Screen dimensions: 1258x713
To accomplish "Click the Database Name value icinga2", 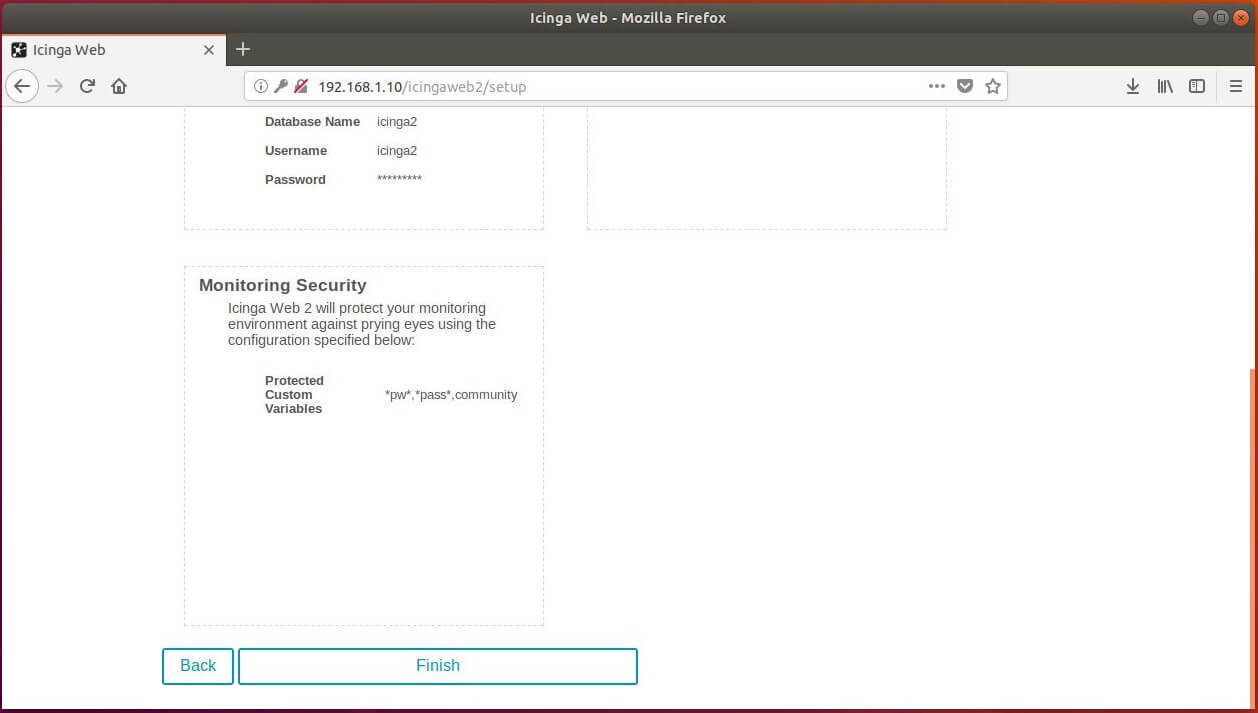I will tap(397, 122).
